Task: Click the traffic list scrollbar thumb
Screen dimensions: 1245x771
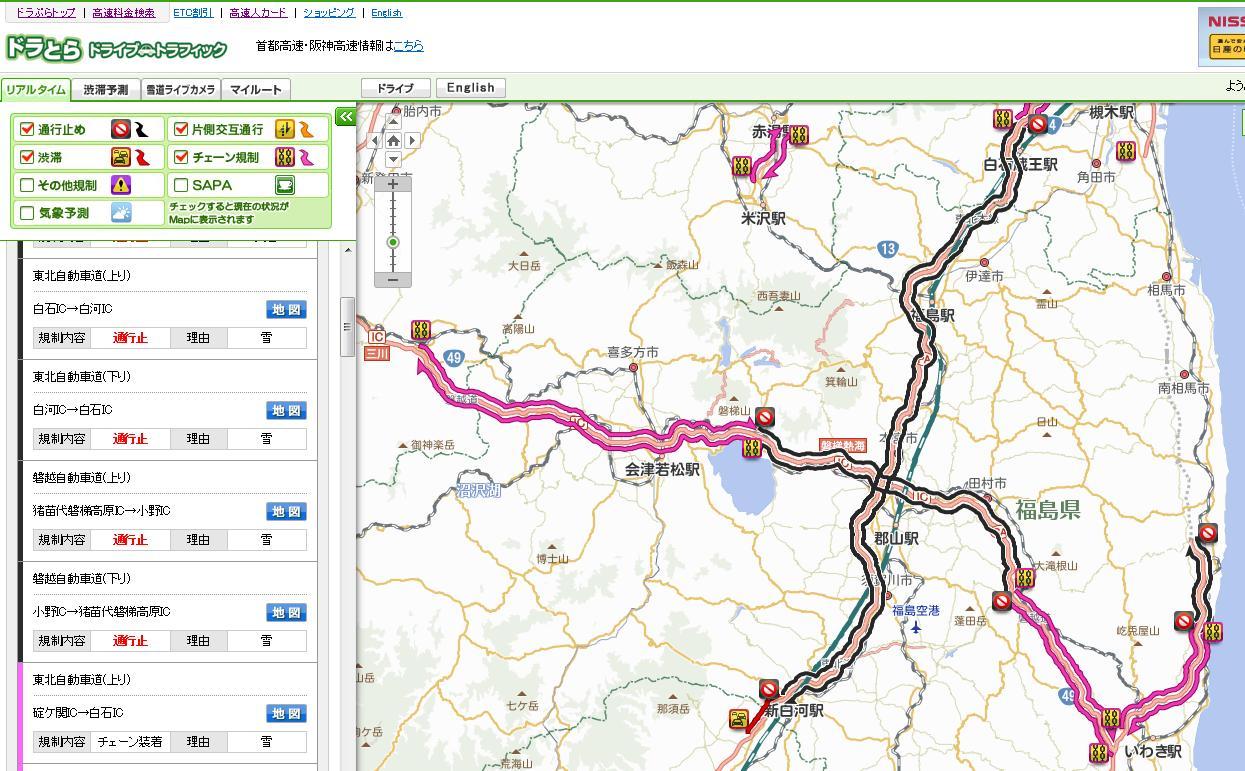Action: [x=347, y=326]
